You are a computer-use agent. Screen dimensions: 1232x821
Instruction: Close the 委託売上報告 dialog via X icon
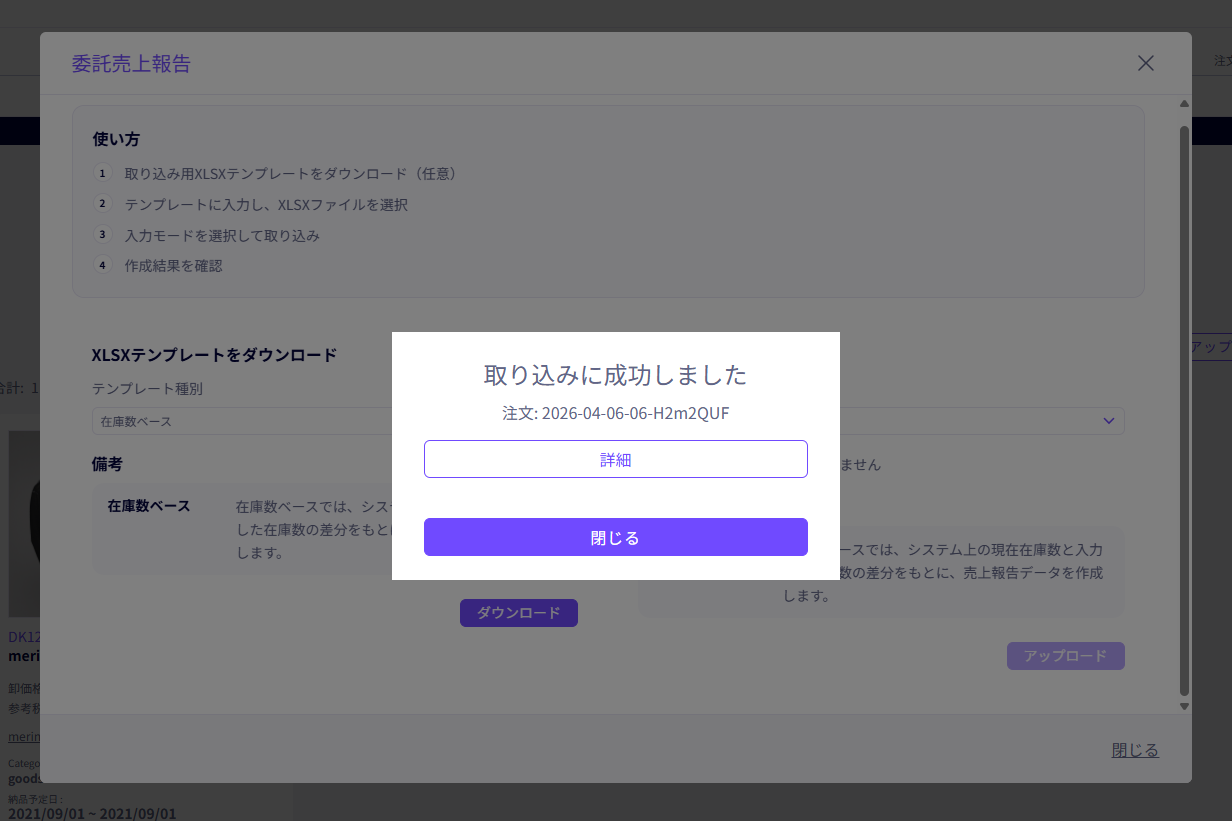point(1145,62)
